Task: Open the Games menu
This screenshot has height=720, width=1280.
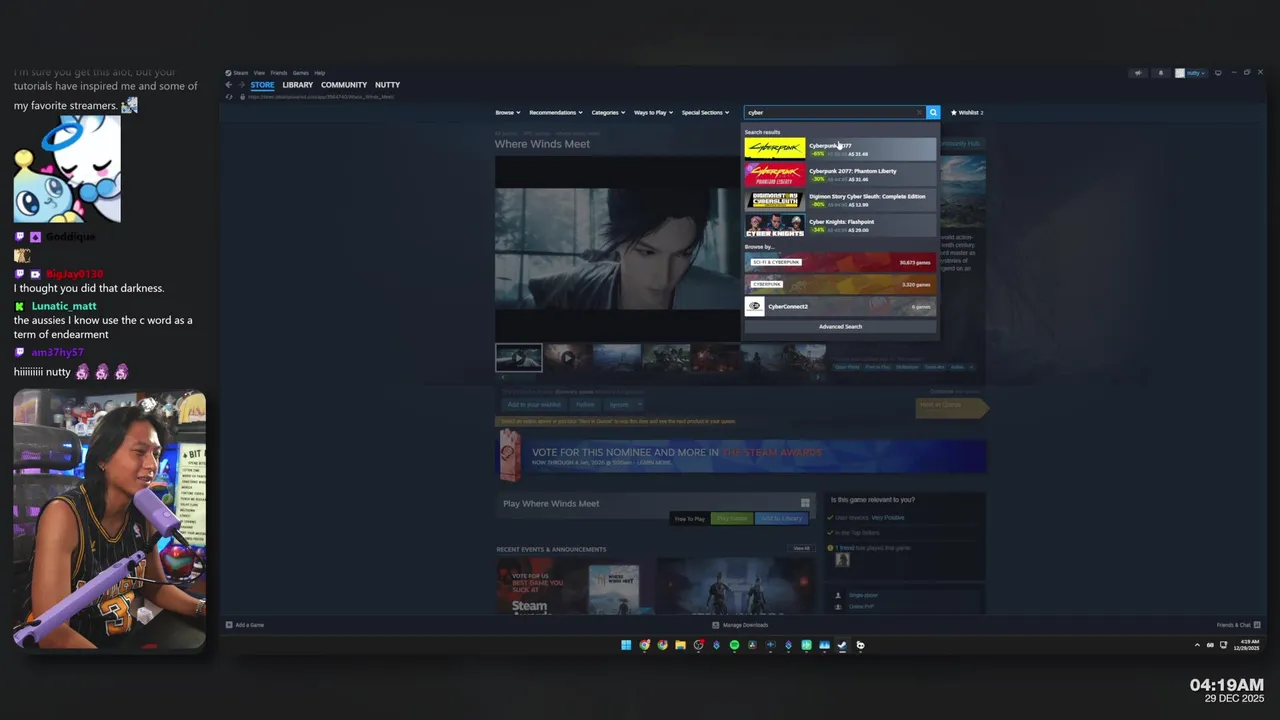Action: coord(300,73)
